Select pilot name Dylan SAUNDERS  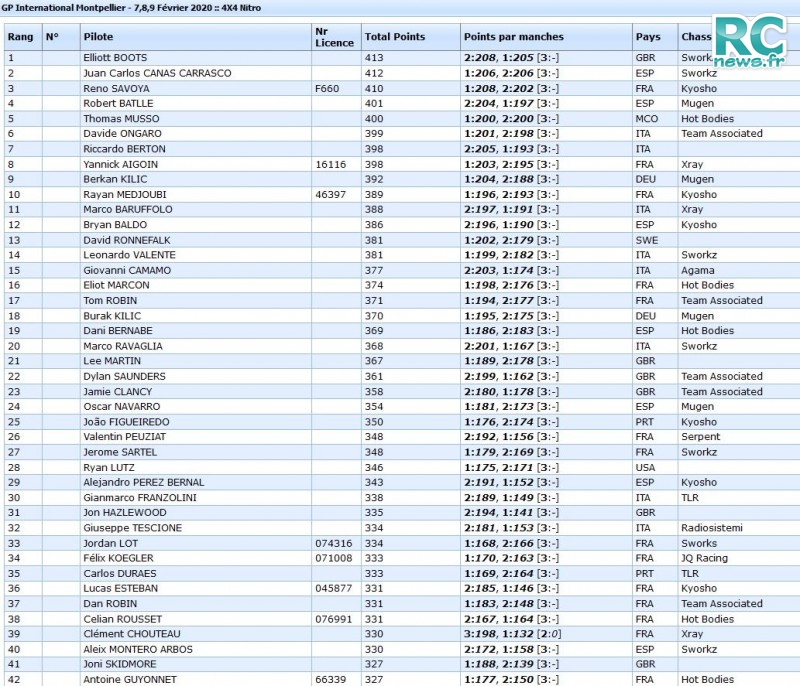pos(124,376)
